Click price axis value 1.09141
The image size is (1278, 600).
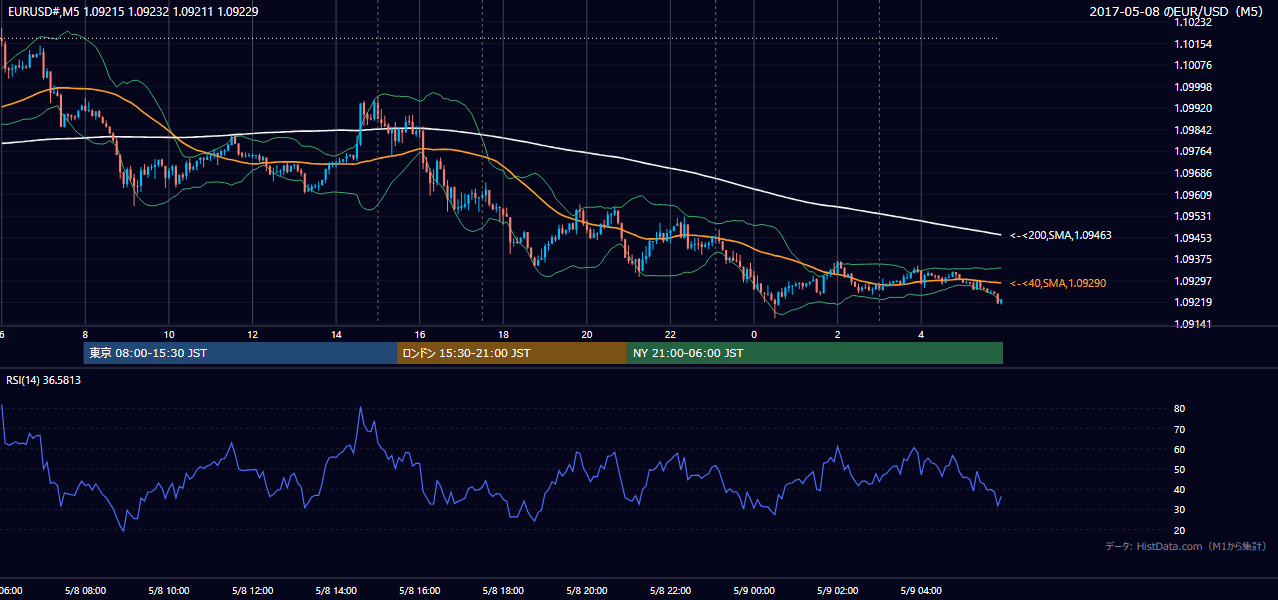coord(1193,324)
